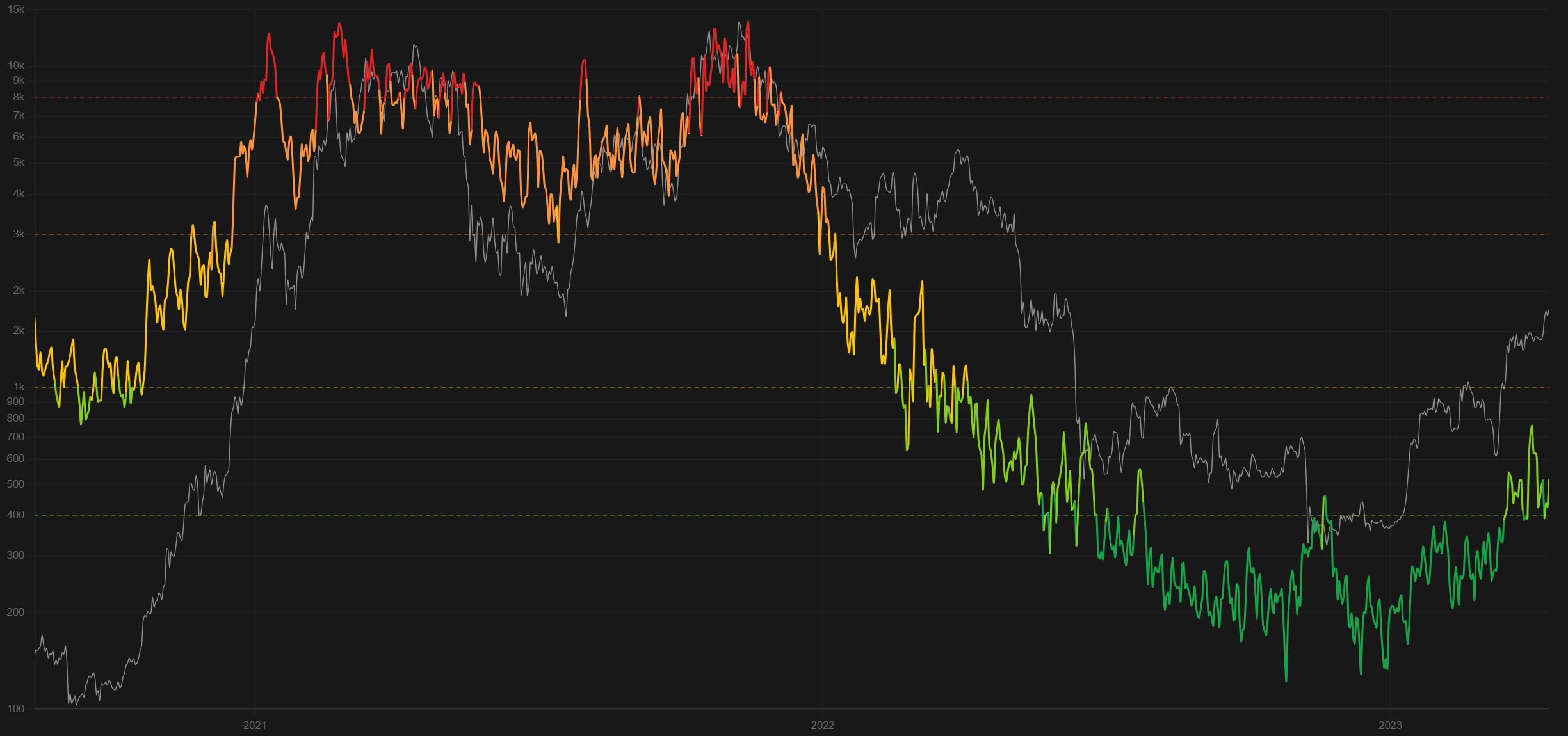Image resolution: width=1568 pixels, height=736 pixels.
Task: Select the 5k axis label
Action: point(19,163)
